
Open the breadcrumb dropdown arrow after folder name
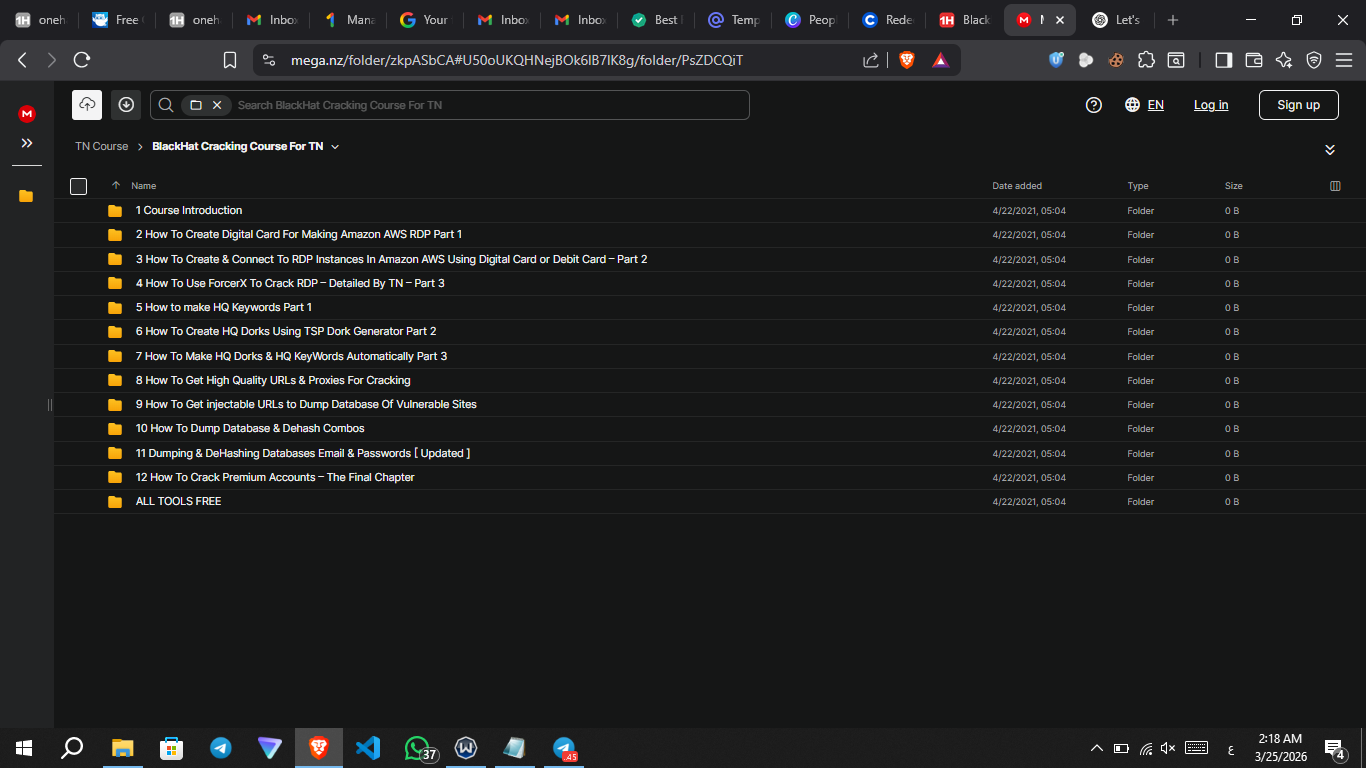(335, 147)
